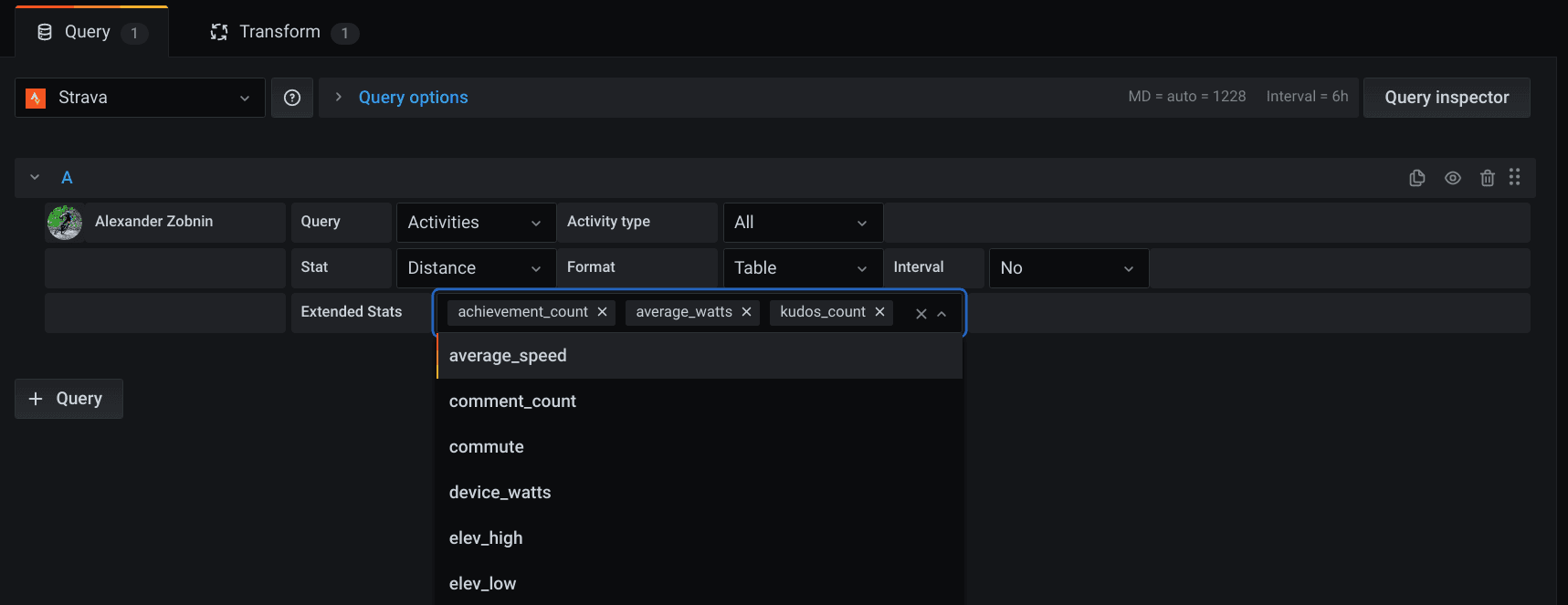Remove the achievement_count tag
Viewport: 1568px width, 605px height.
(x=603, y=312)
